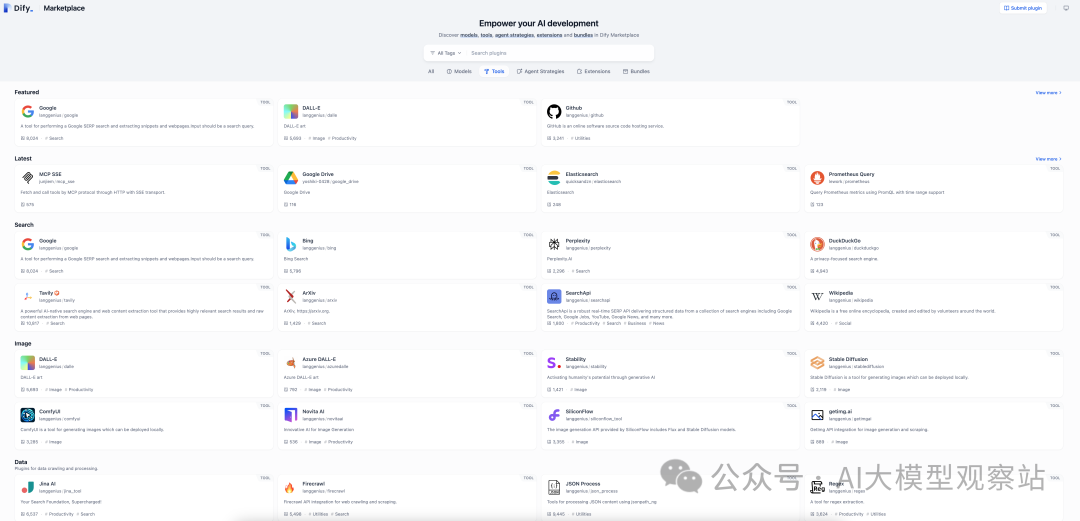Click the DALL-E card title in Image section

tap(48, 359)
